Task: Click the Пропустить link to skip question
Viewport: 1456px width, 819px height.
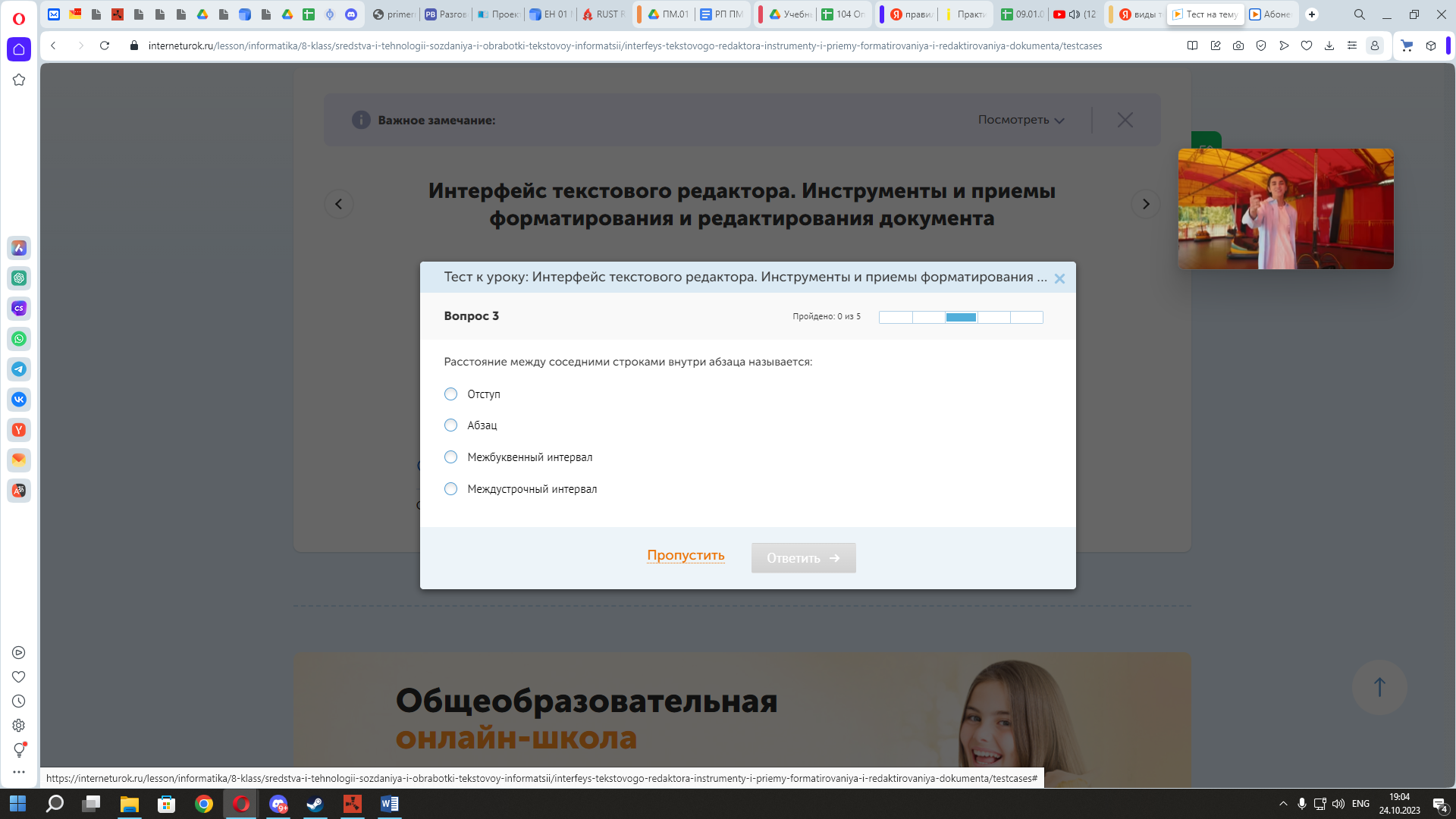Action: coord(686,555)
